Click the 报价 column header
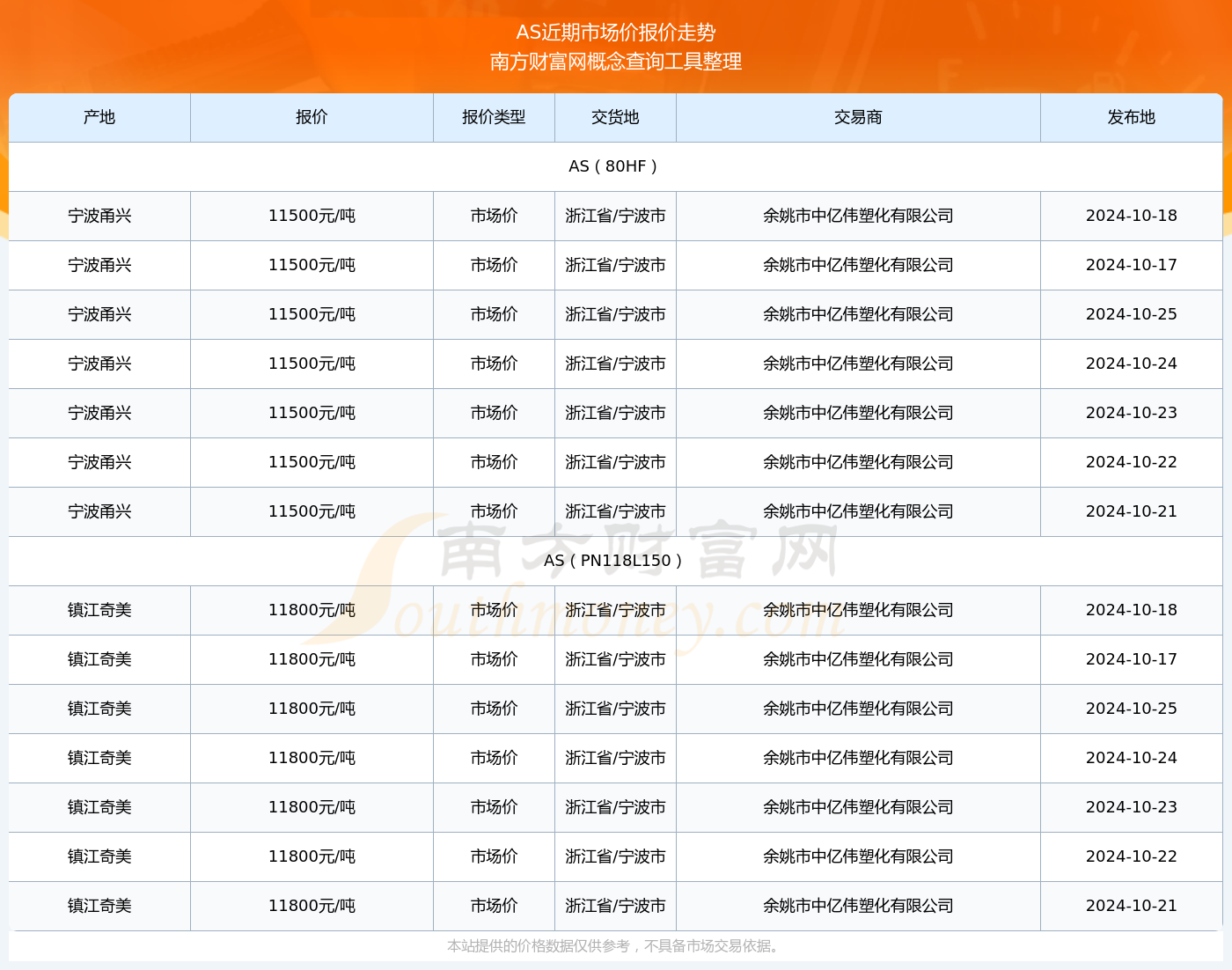The height and width of the screenshot is (970, 1232). click(312, 117)
